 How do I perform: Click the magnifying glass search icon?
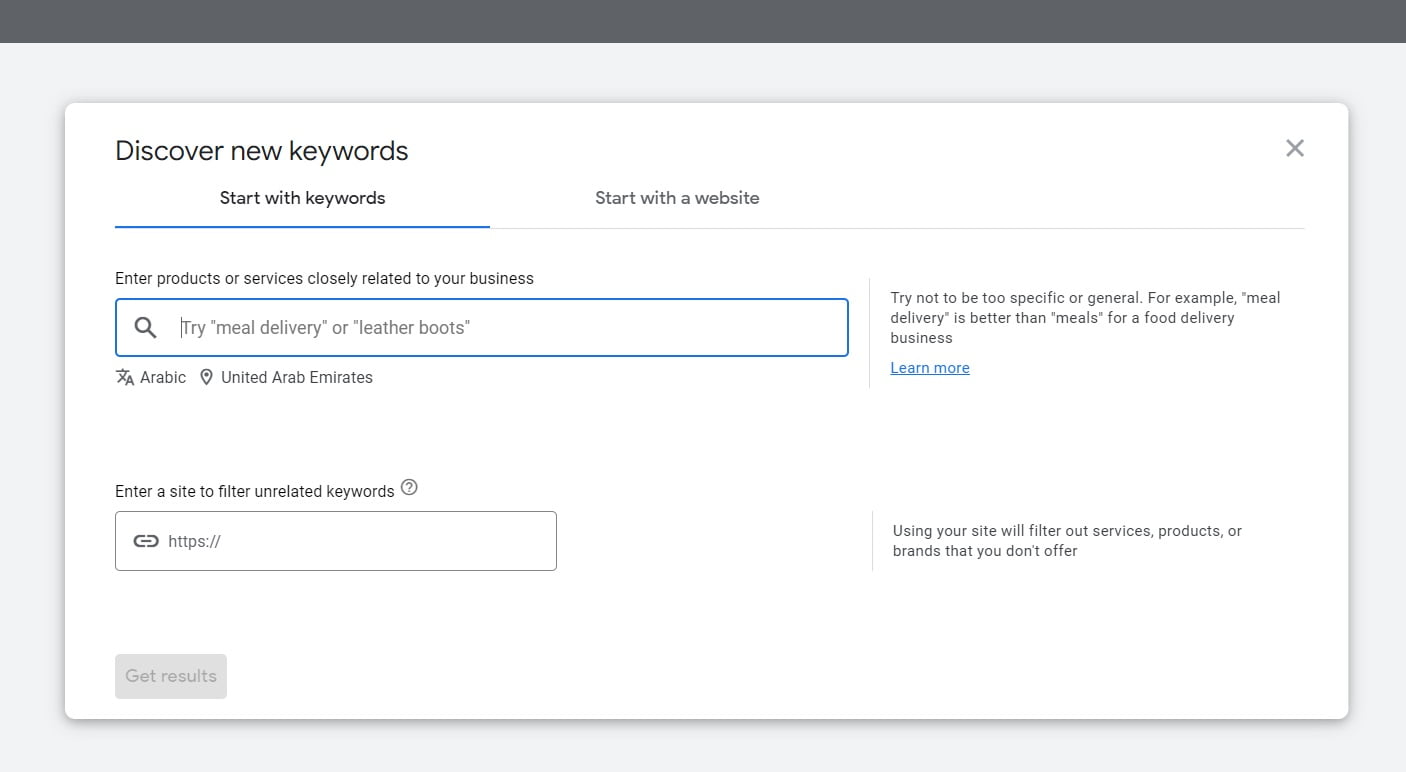tap(146, 327)
